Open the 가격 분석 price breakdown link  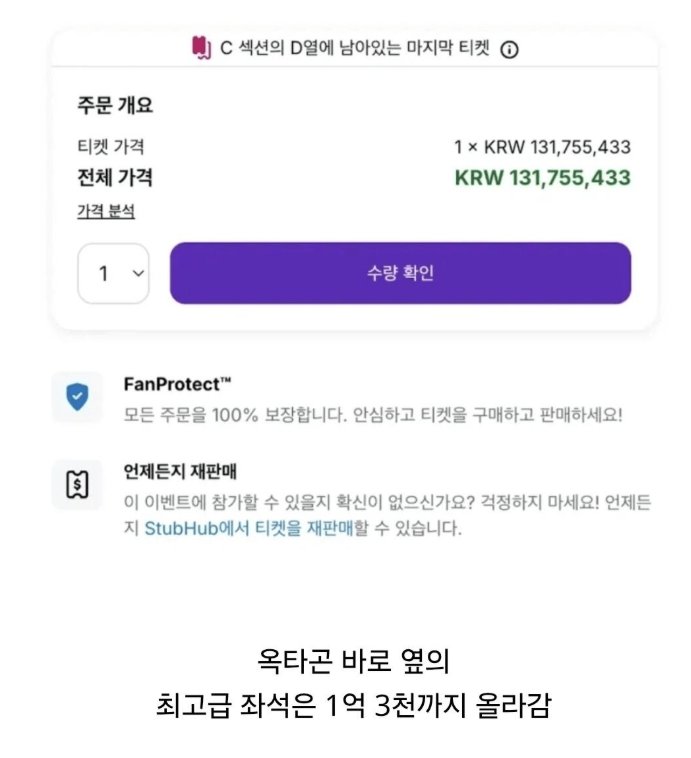click(106, 211)
